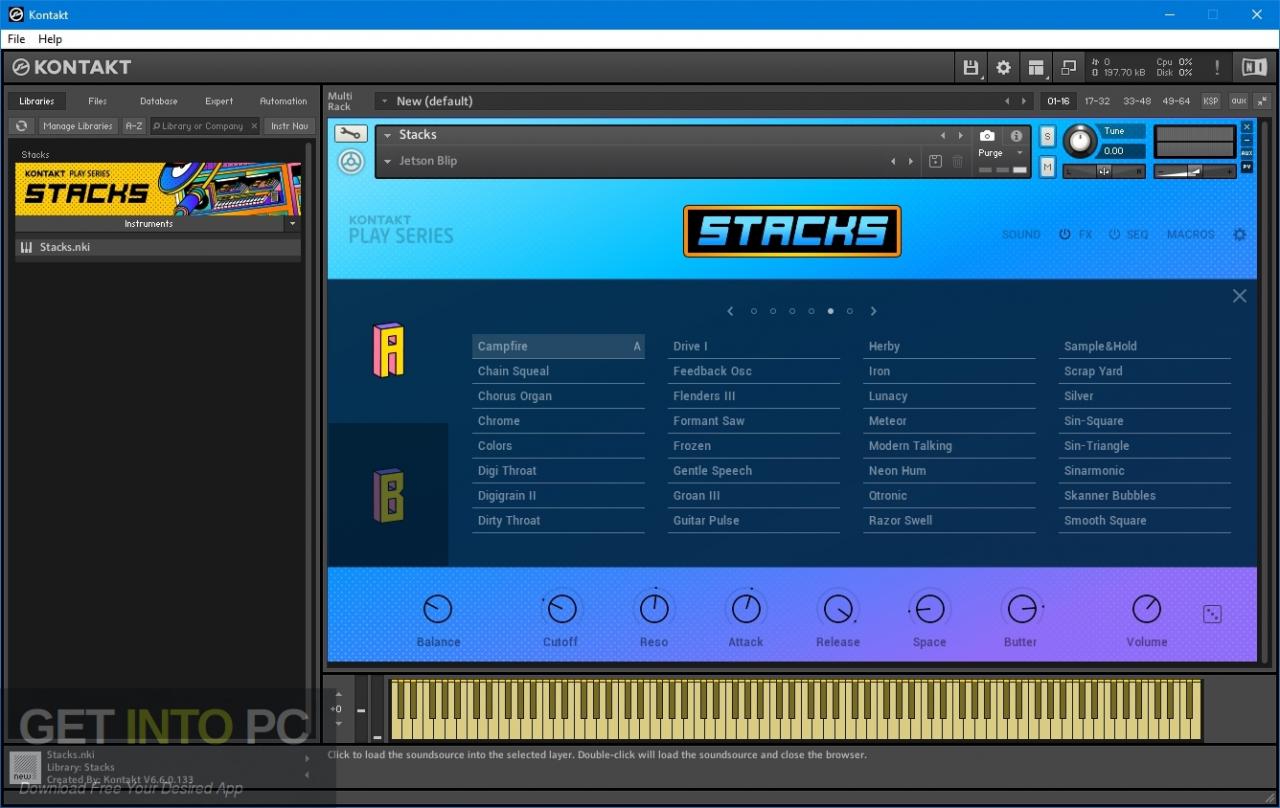Click the exclamation panic icon
Image resolution: width=1280 pixels, height=808 pixels.
(1217, 68)
